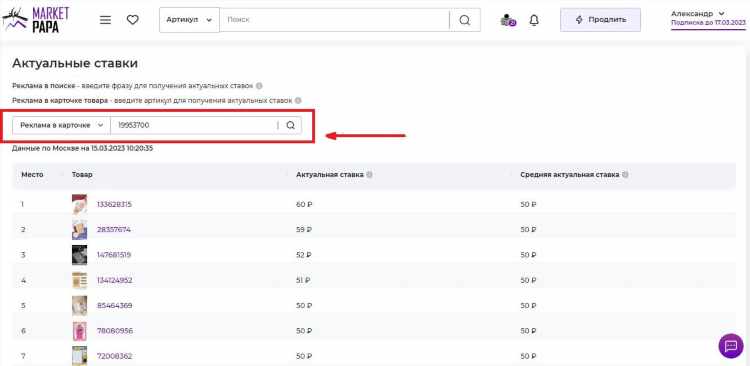Expand the Реклама в карточке dropdown
This screenshot has width=750, height=366.
tap(61, 125)
